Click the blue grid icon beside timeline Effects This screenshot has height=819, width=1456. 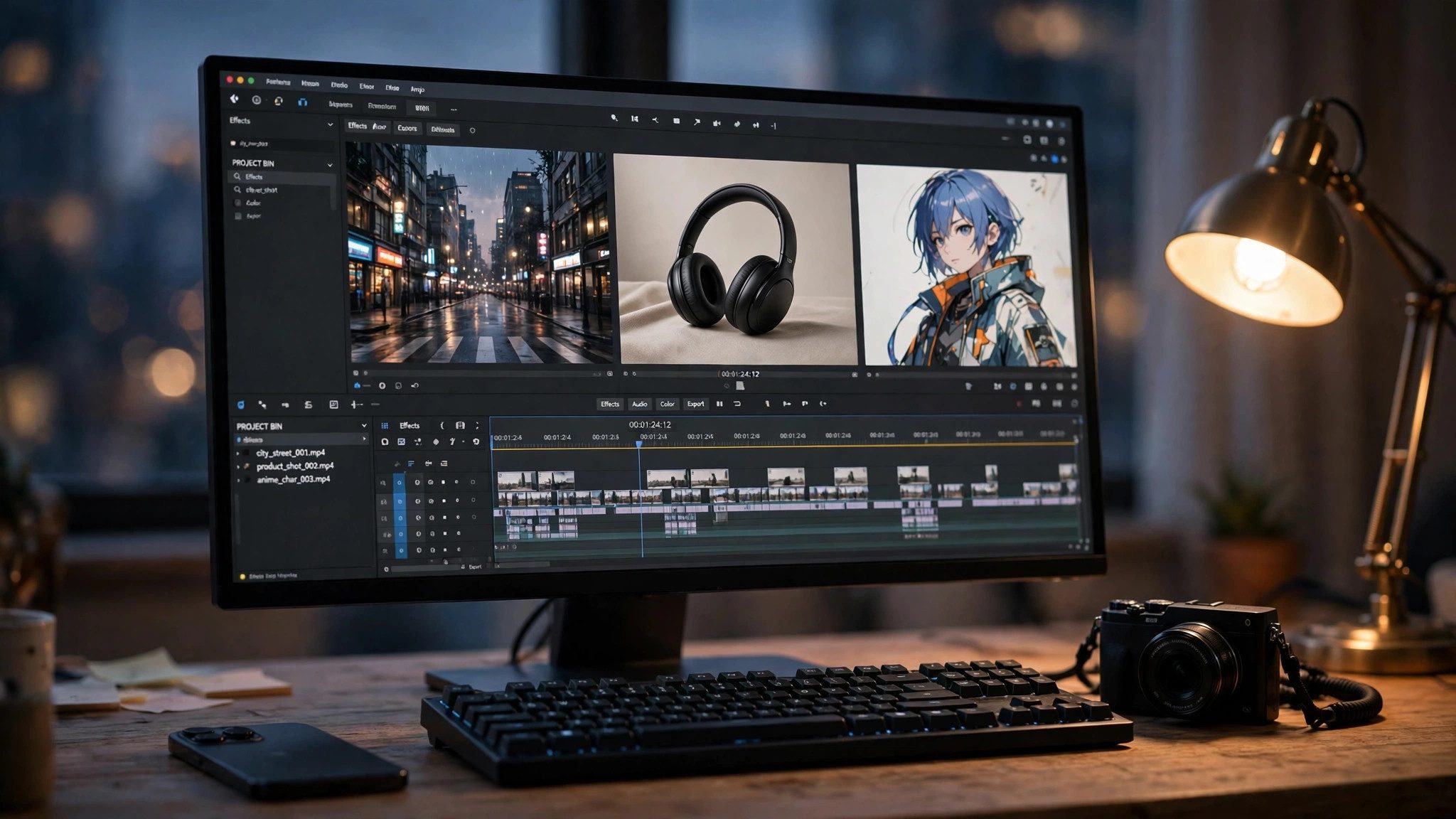385,425
